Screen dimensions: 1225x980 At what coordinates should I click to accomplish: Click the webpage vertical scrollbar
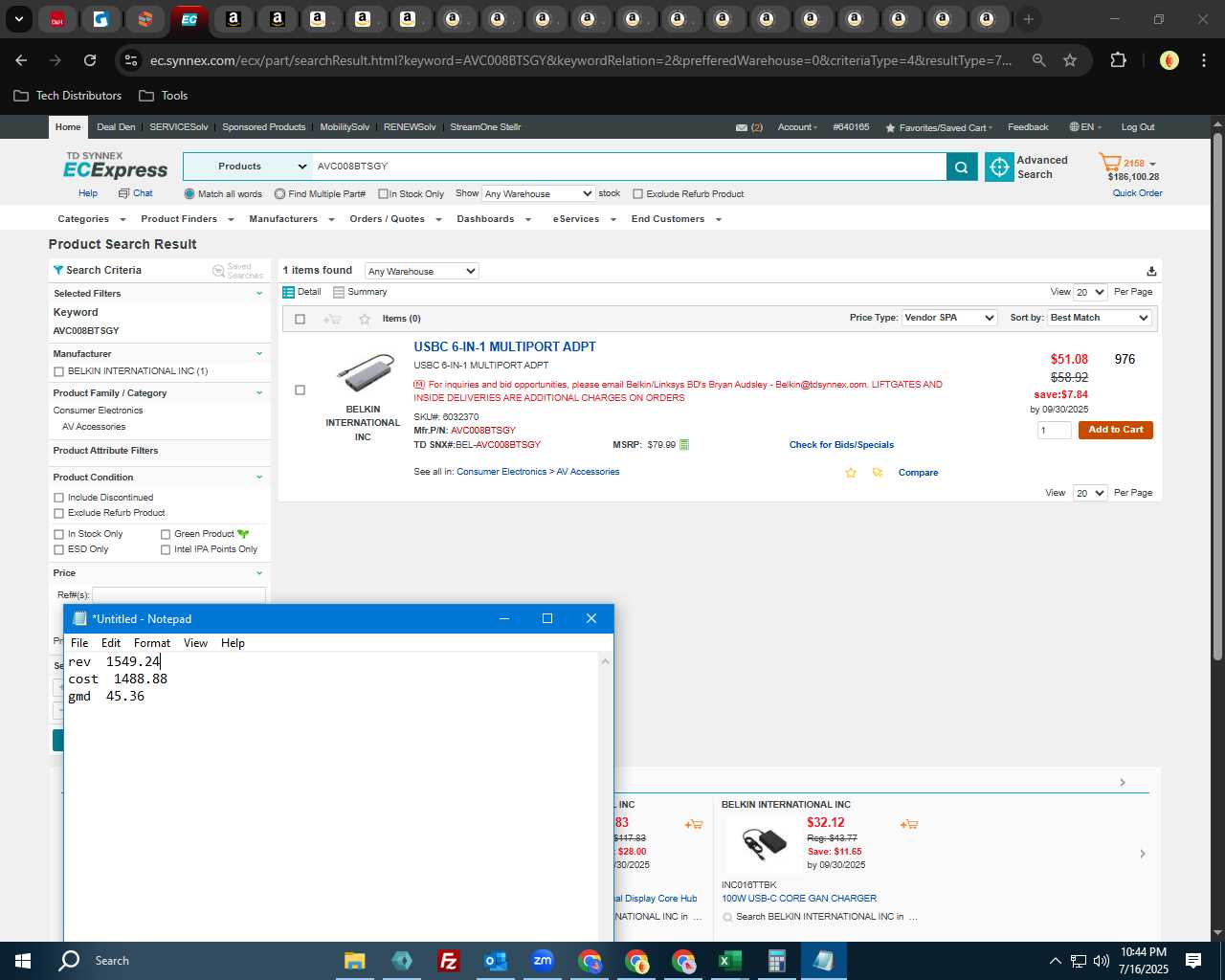click(1217, 397)
